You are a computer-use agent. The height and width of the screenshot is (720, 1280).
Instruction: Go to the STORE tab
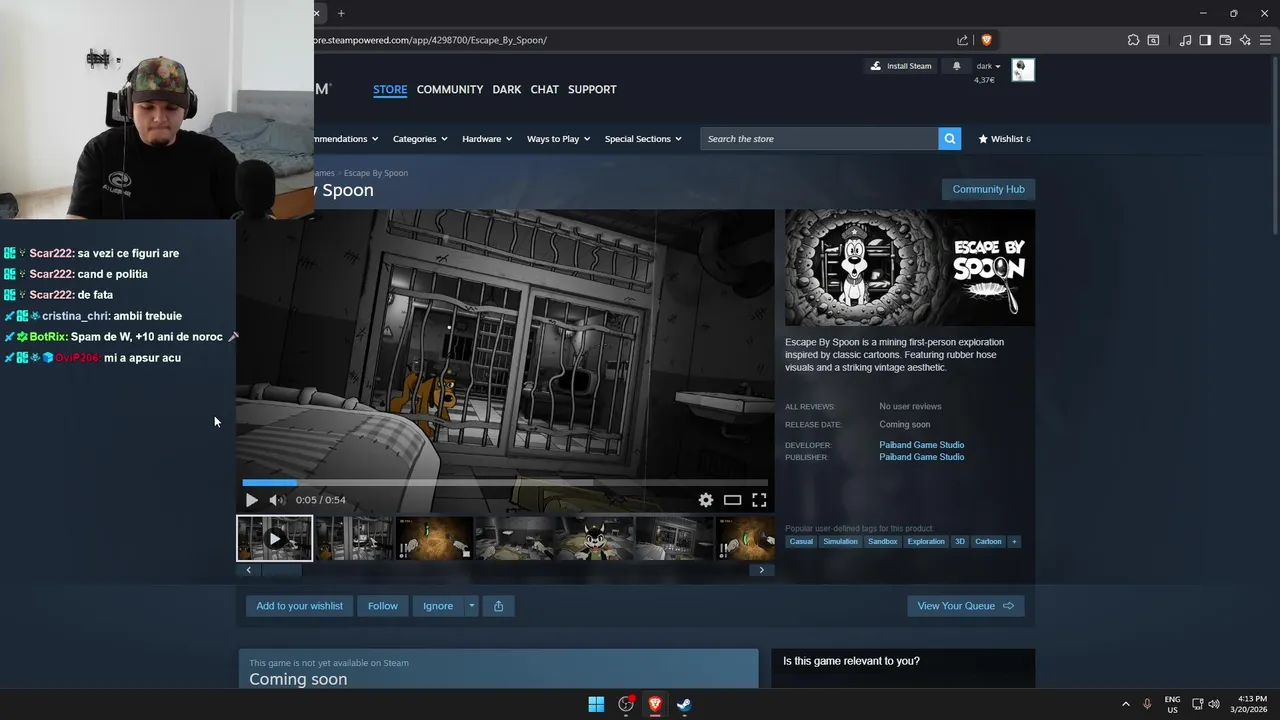pos(390,89)
